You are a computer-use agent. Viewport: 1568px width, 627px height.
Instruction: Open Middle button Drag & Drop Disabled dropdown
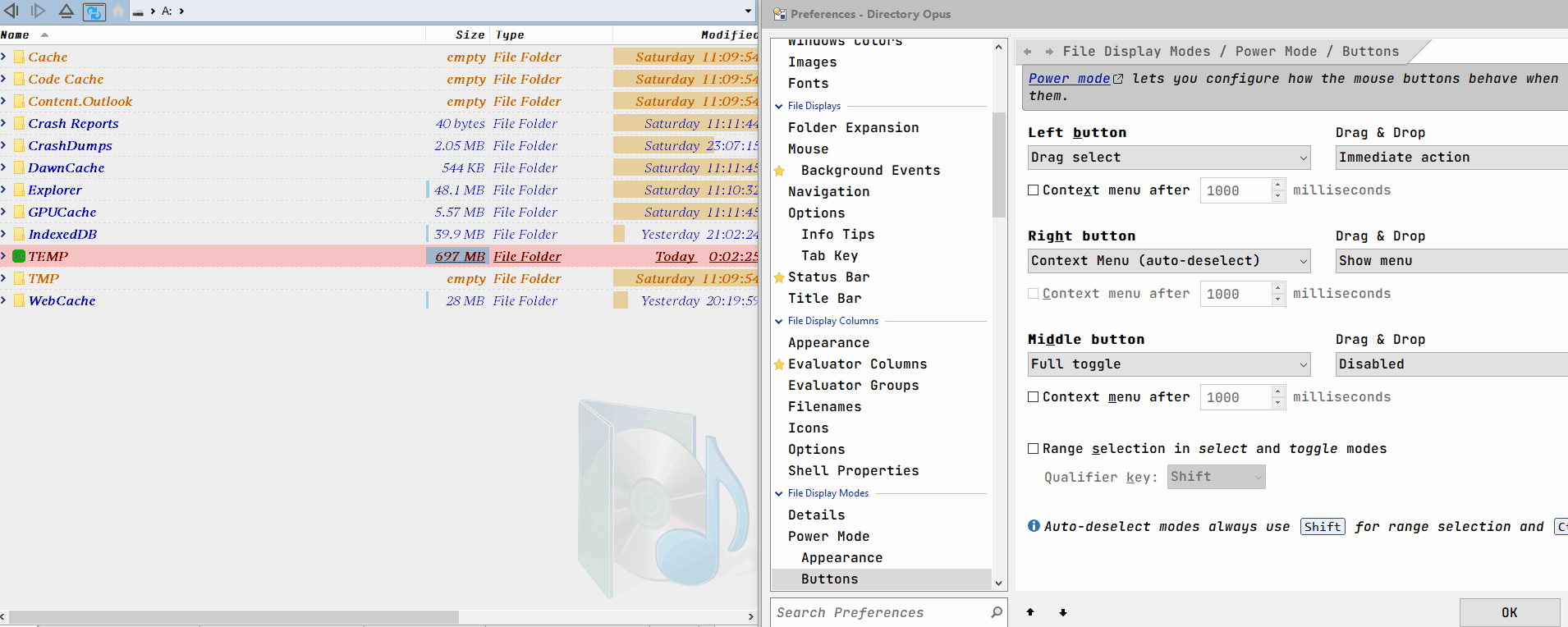(1451, 364)
